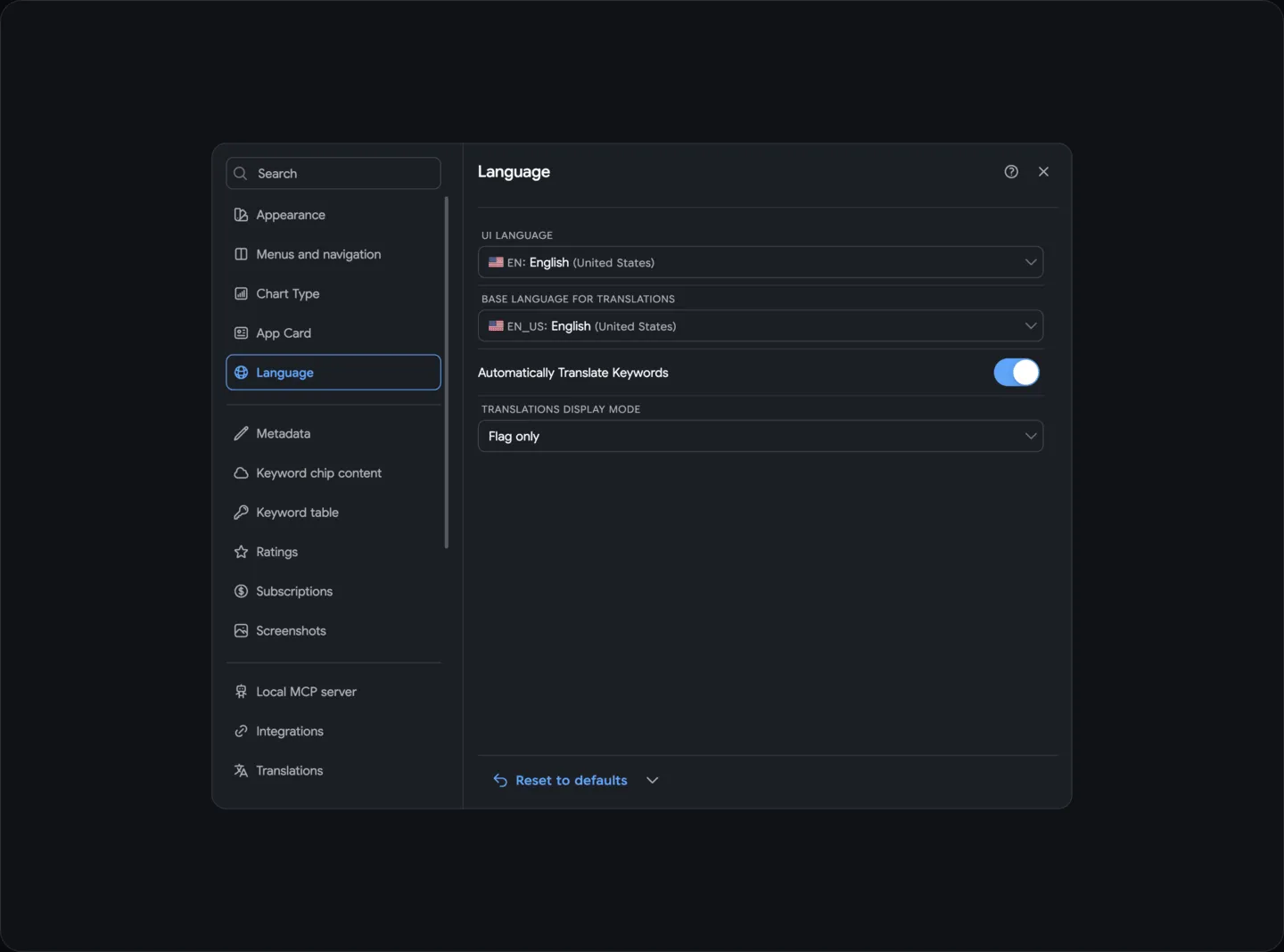Open the Integrations section
Viewport: 1284px width, 952px height.
point(333,731)
